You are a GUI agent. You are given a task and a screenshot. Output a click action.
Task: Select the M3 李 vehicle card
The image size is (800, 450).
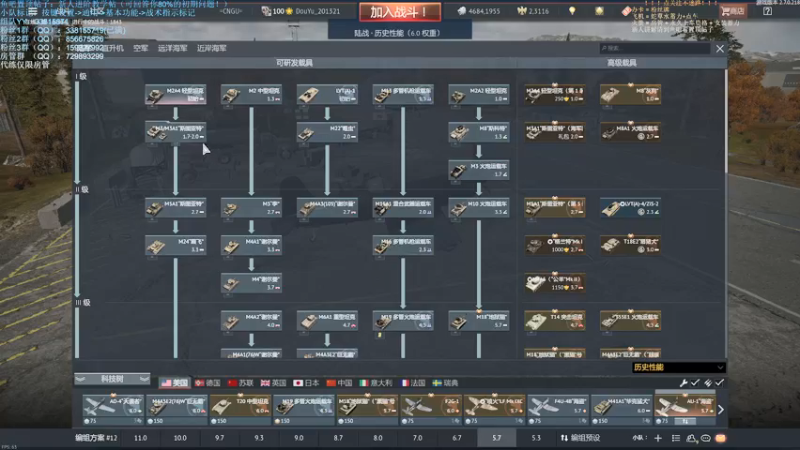tap(251, 208)
